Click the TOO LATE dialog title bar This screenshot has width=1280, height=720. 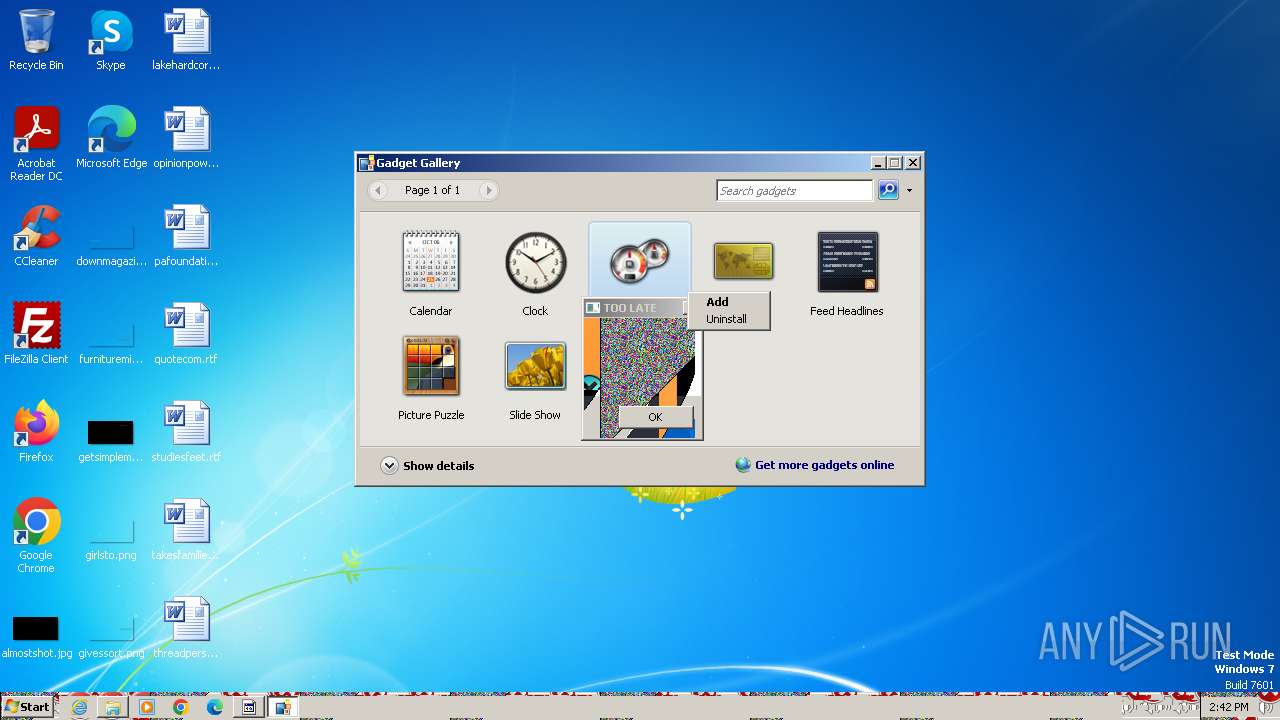pyautogui.click(x=636, y=308)
